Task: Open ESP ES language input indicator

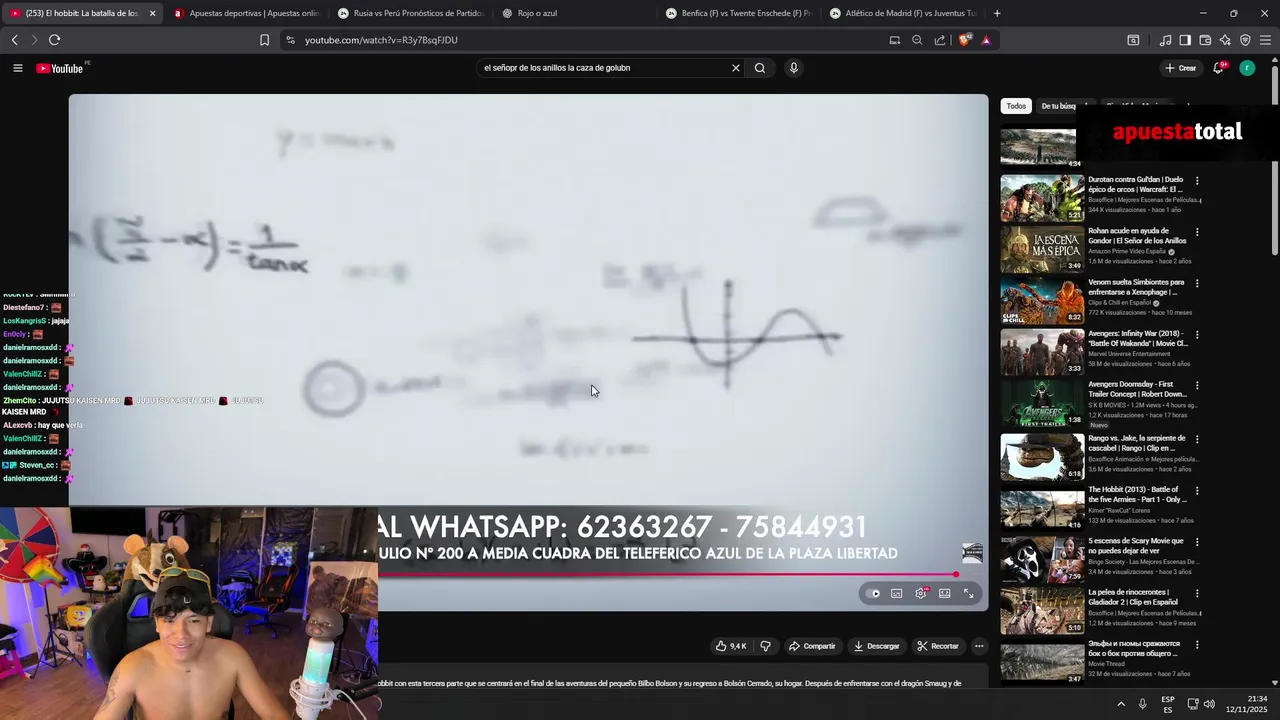Action: click(x=1168, y=704)
